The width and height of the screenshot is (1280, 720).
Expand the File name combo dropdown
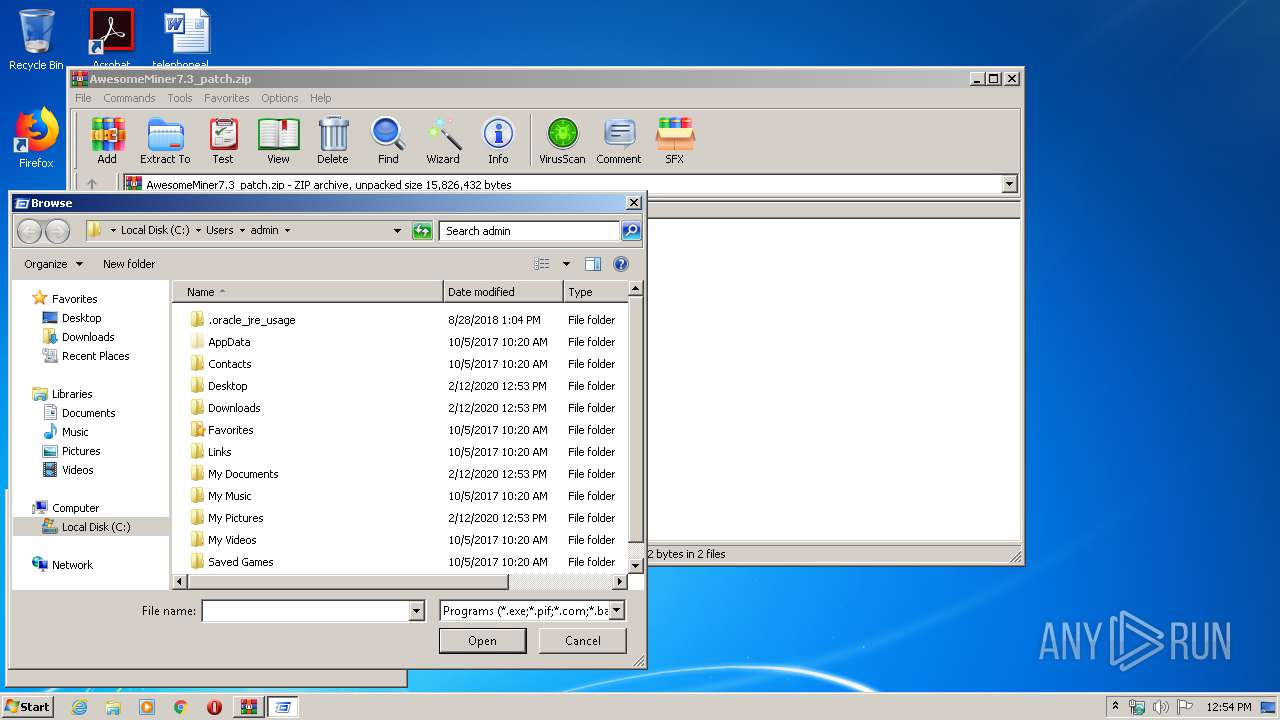[x=417, y=610]
